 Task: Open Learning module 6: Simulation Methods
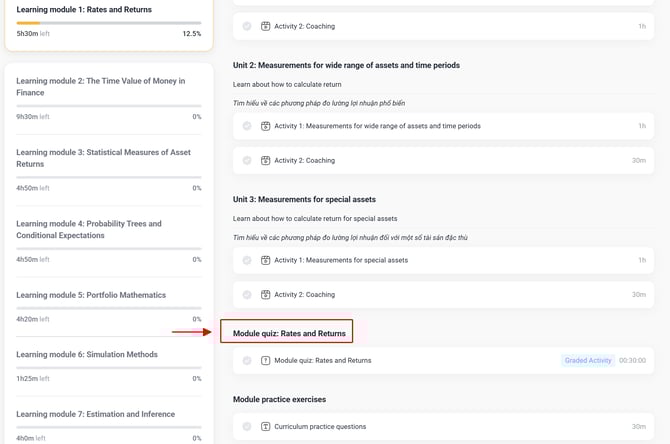pyautogui.click(x=87, y=354)
